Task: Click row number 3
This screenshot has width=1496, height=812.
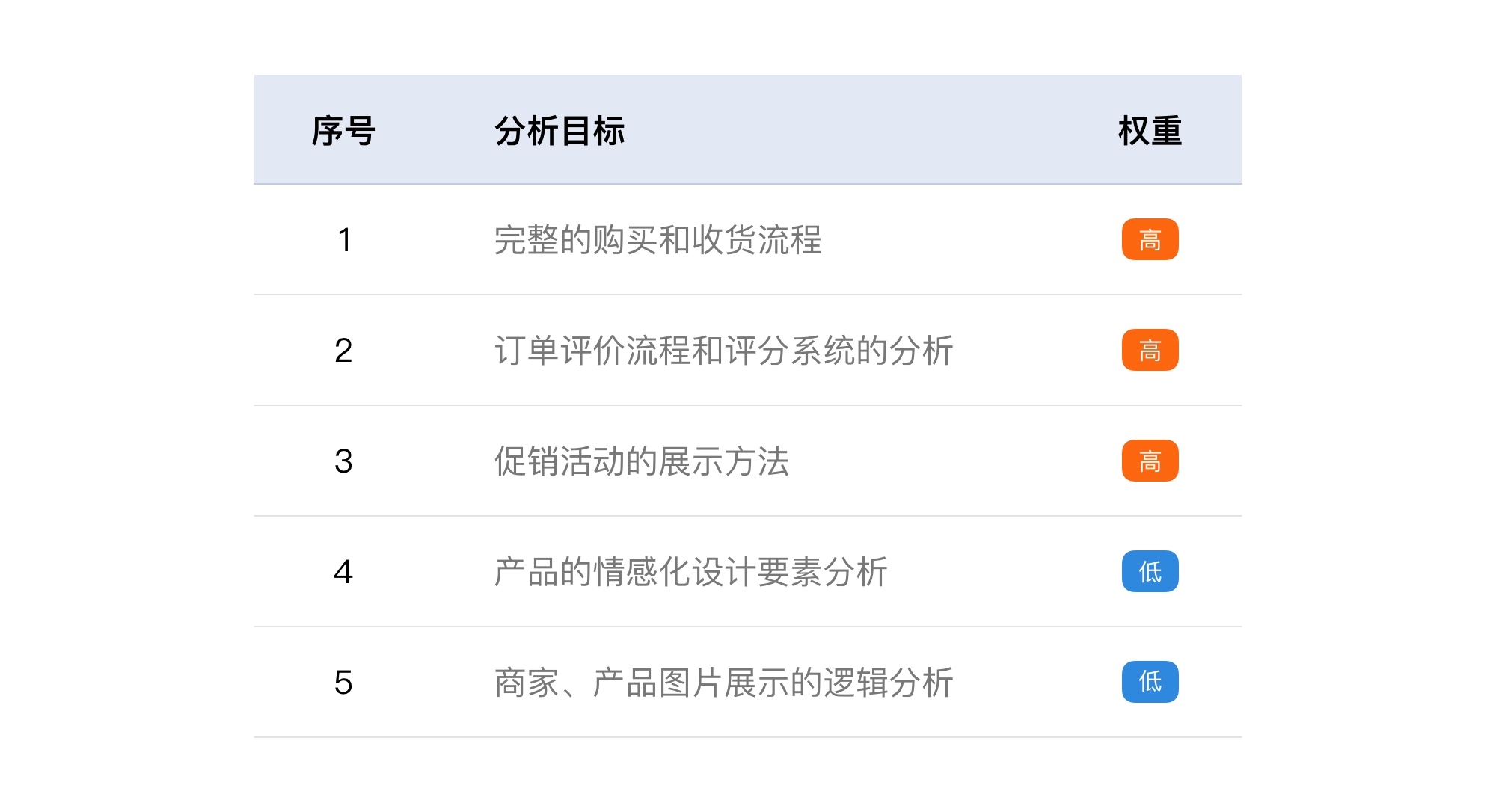Action: (x=343, y=461)
